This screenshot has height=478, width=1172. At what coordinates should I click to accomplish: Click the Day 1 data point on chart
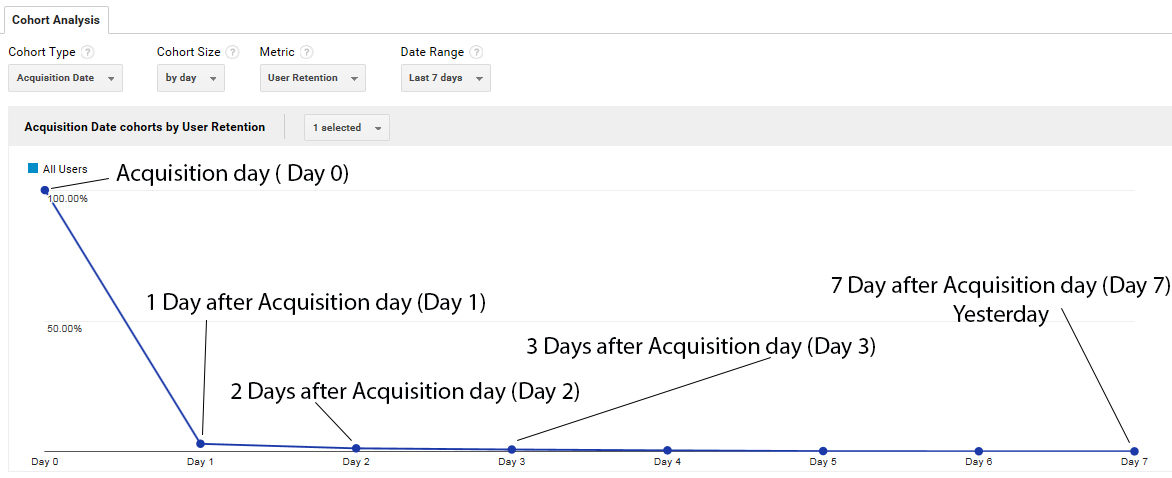coord(200,444)
